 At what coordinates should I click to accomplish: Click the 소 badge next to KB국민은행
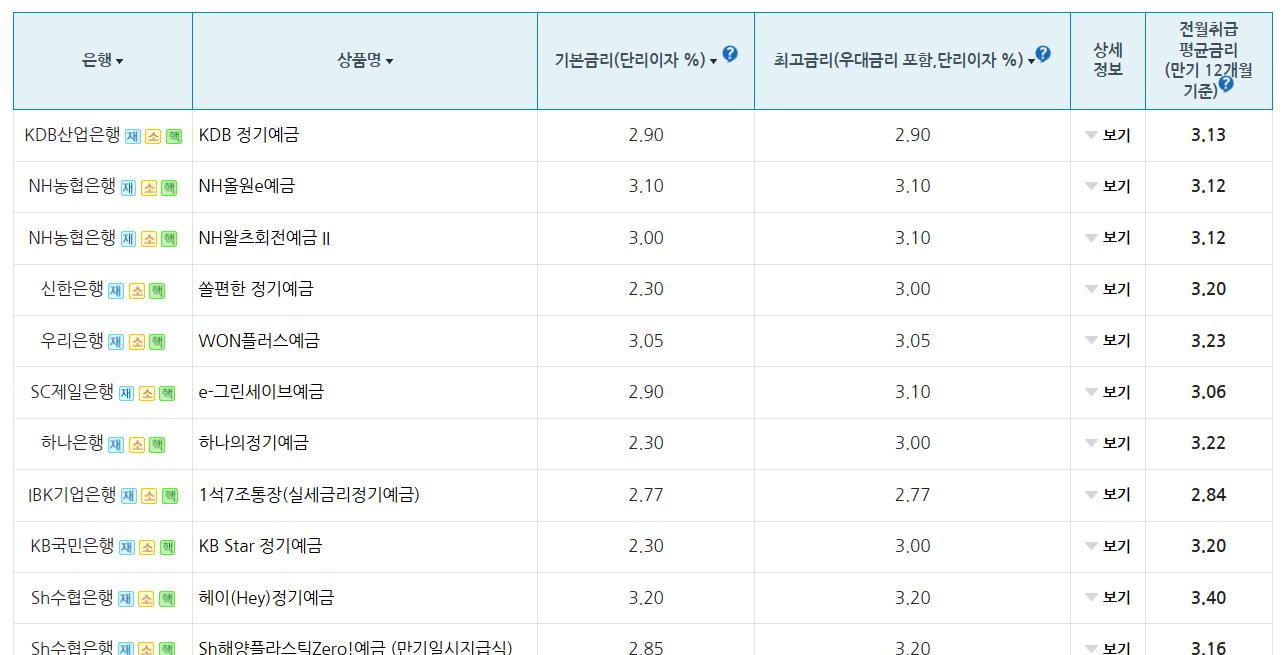point(147,548)
